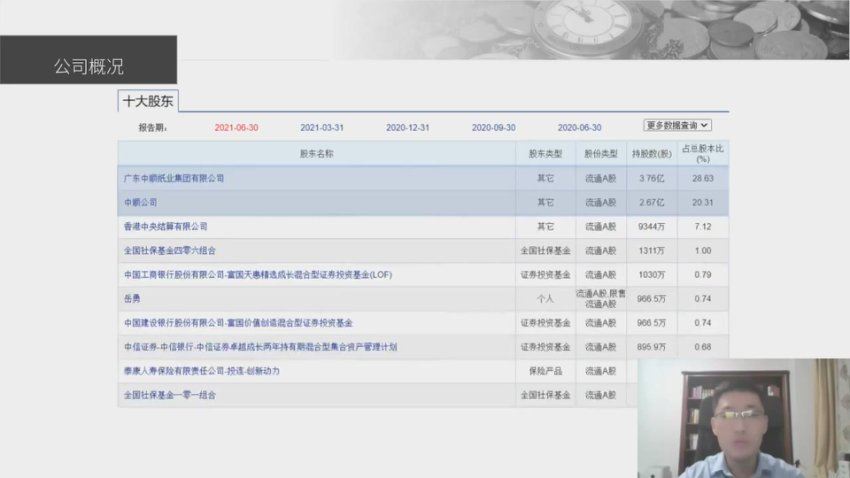This screenshot has height=478, width=850.
Task: Click the 股份类型 column header
Action: 601,154
